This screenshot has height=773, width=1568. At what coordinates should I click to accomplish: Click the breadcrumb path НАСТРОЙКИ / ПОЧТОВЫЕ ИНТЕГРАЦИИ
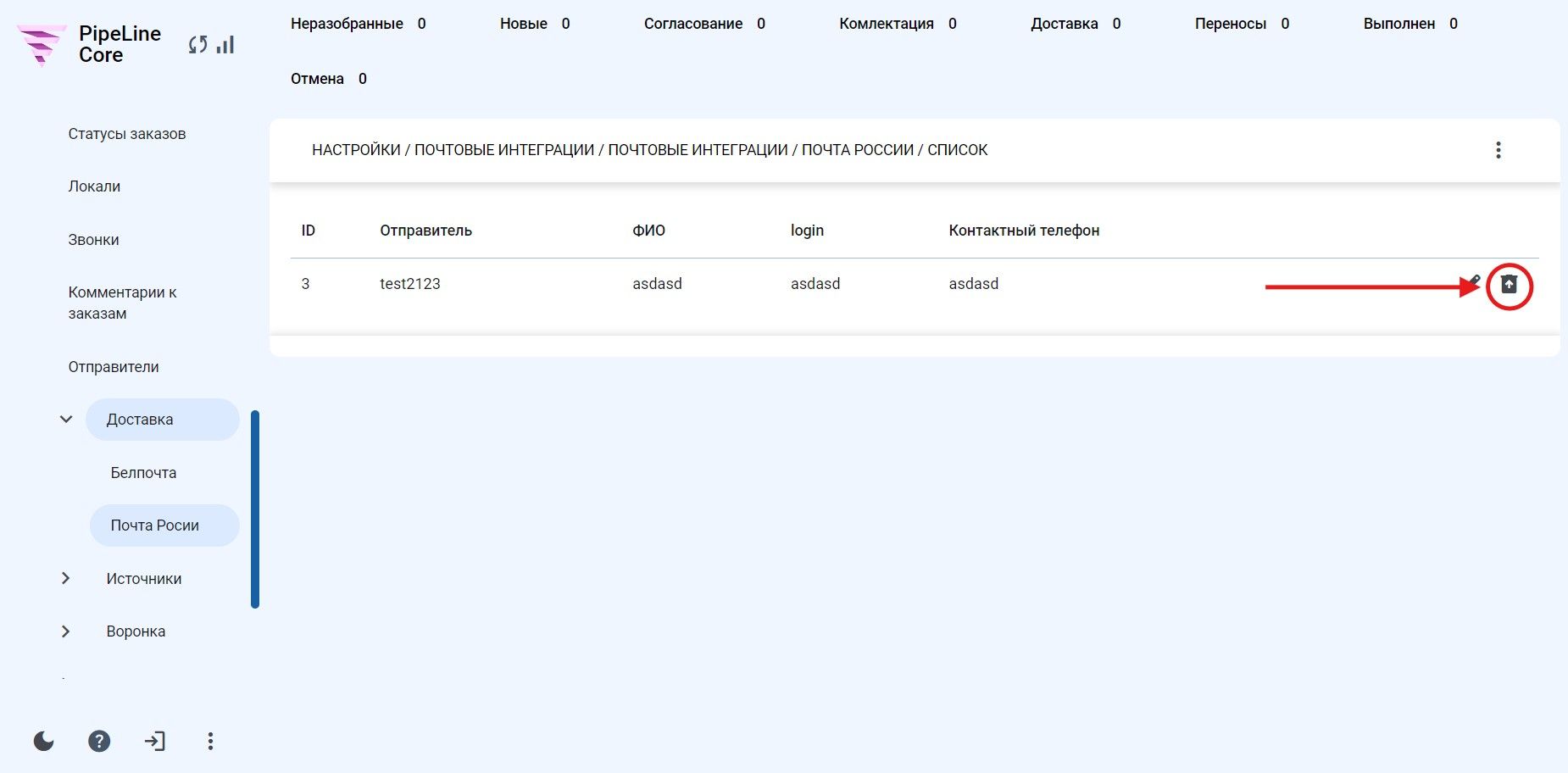(x=453, y=150)
